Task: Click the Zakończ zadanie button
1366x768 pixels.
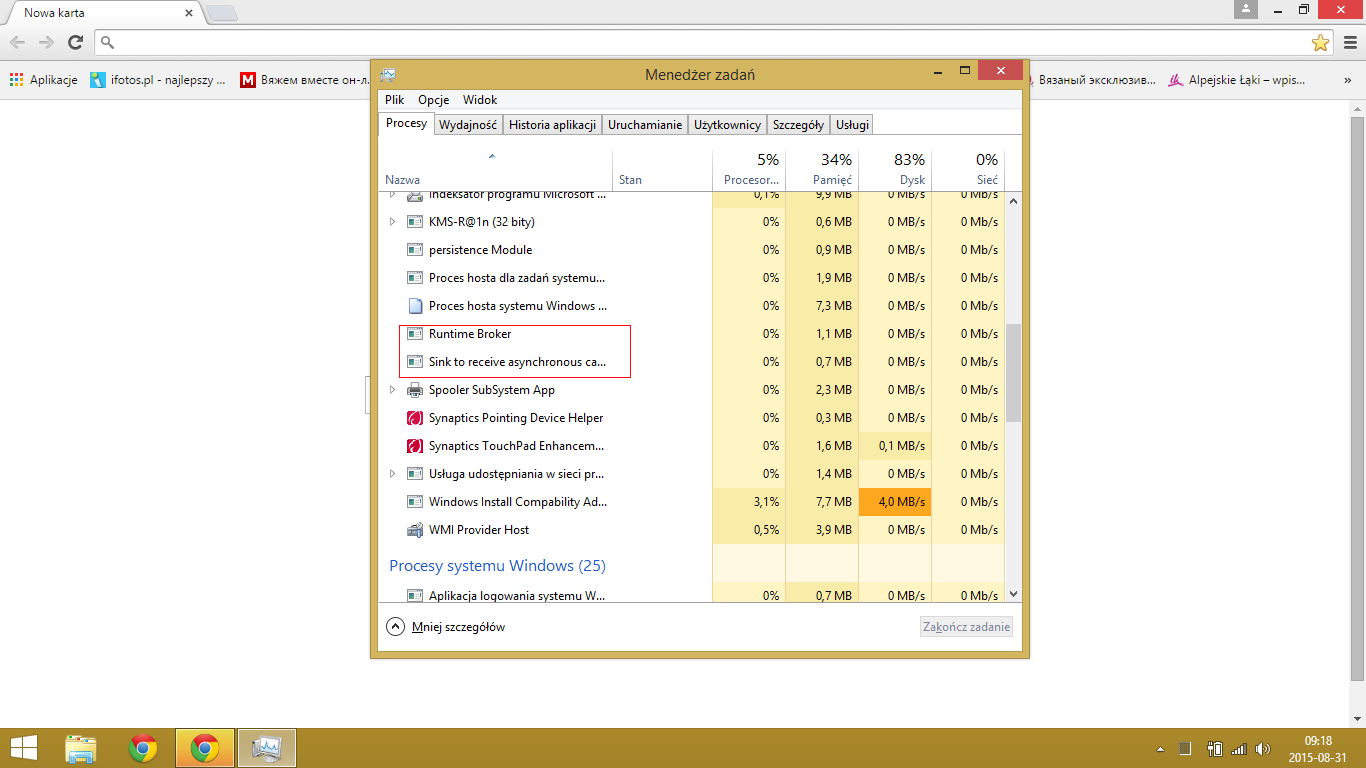Action: click(x=967, y=627)
